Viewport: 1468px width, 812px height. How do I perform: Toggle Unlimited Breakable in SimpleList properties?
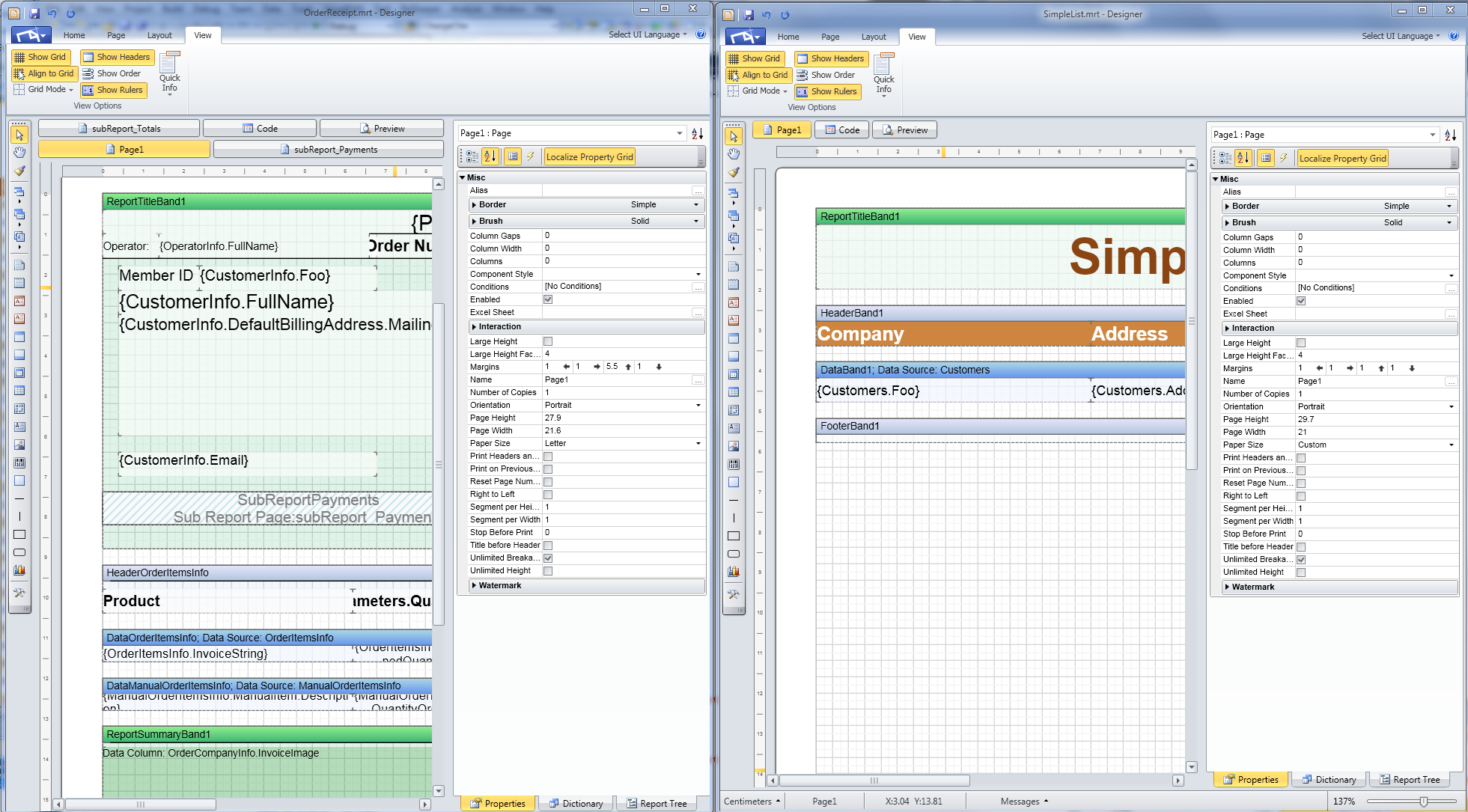pyautogui.click(x=1301, y=560)
